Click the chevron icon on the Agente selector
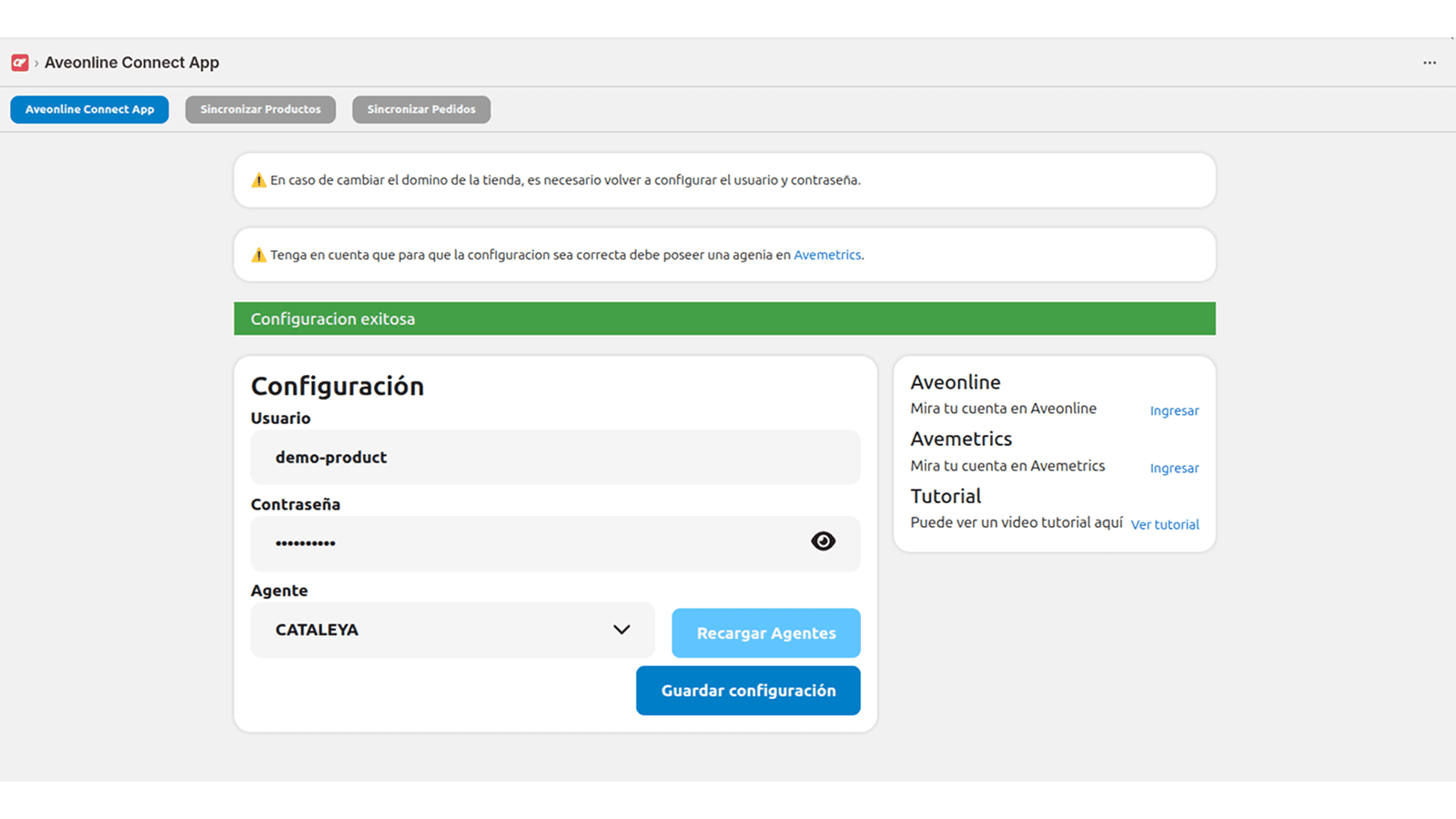The image size is (1456, 819). point(622,630)
